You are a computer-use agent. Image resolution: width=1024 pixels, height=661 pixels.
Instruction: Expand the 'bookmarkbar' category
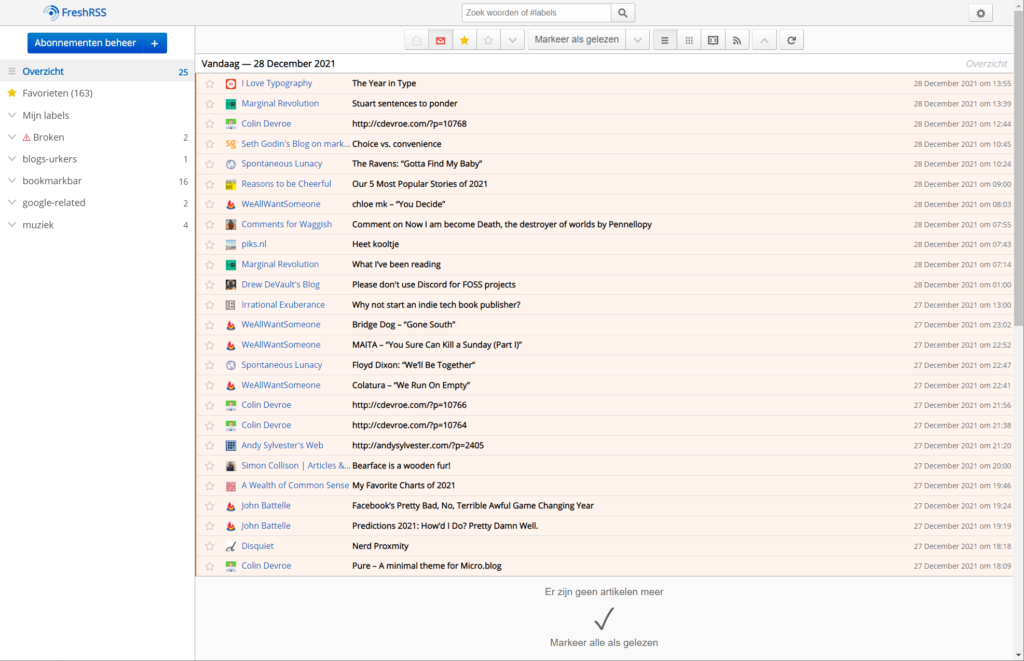coord(12,181)
